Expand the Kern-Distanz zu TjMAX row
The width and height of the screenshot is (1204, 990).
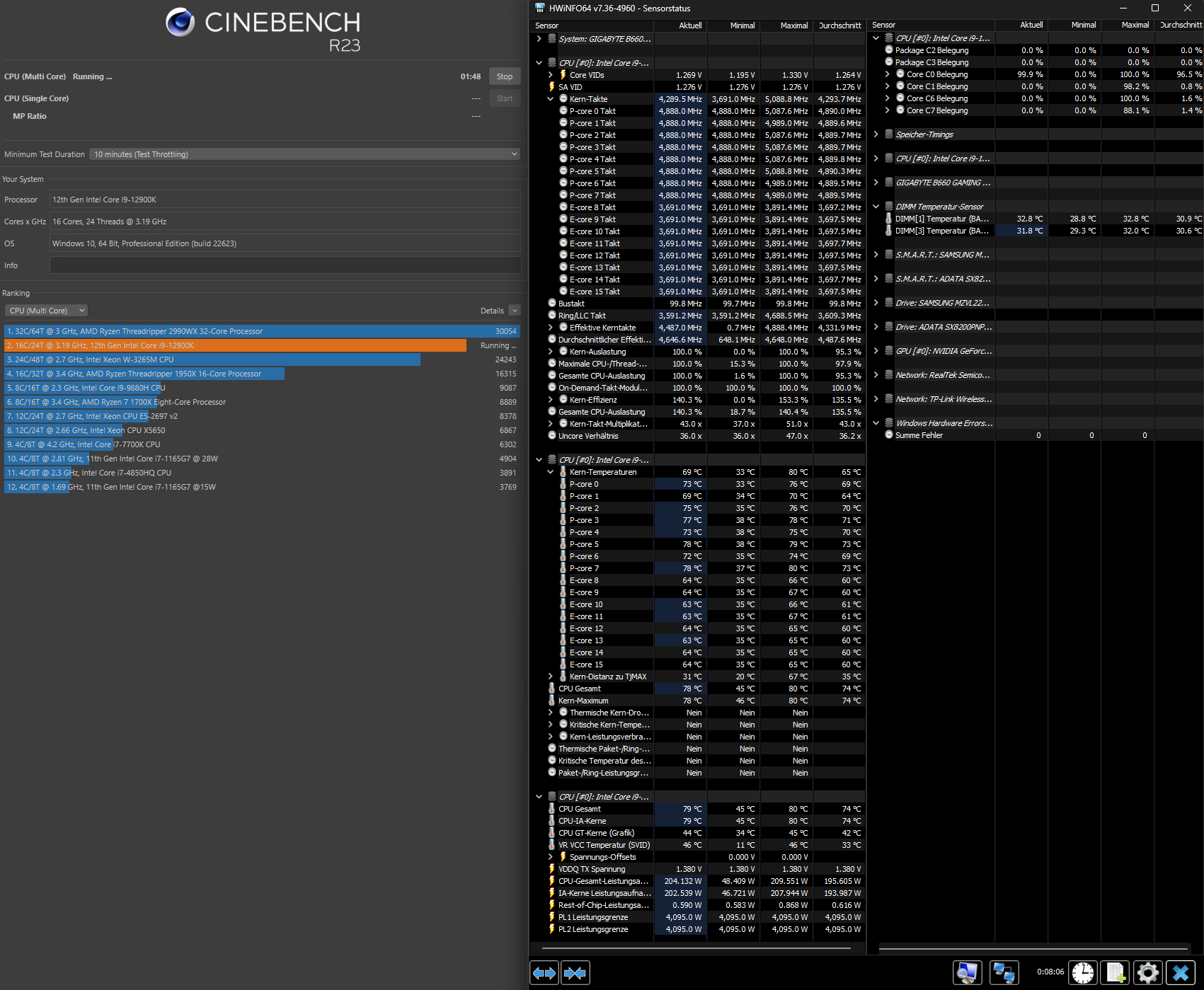(x=550, y=677)
